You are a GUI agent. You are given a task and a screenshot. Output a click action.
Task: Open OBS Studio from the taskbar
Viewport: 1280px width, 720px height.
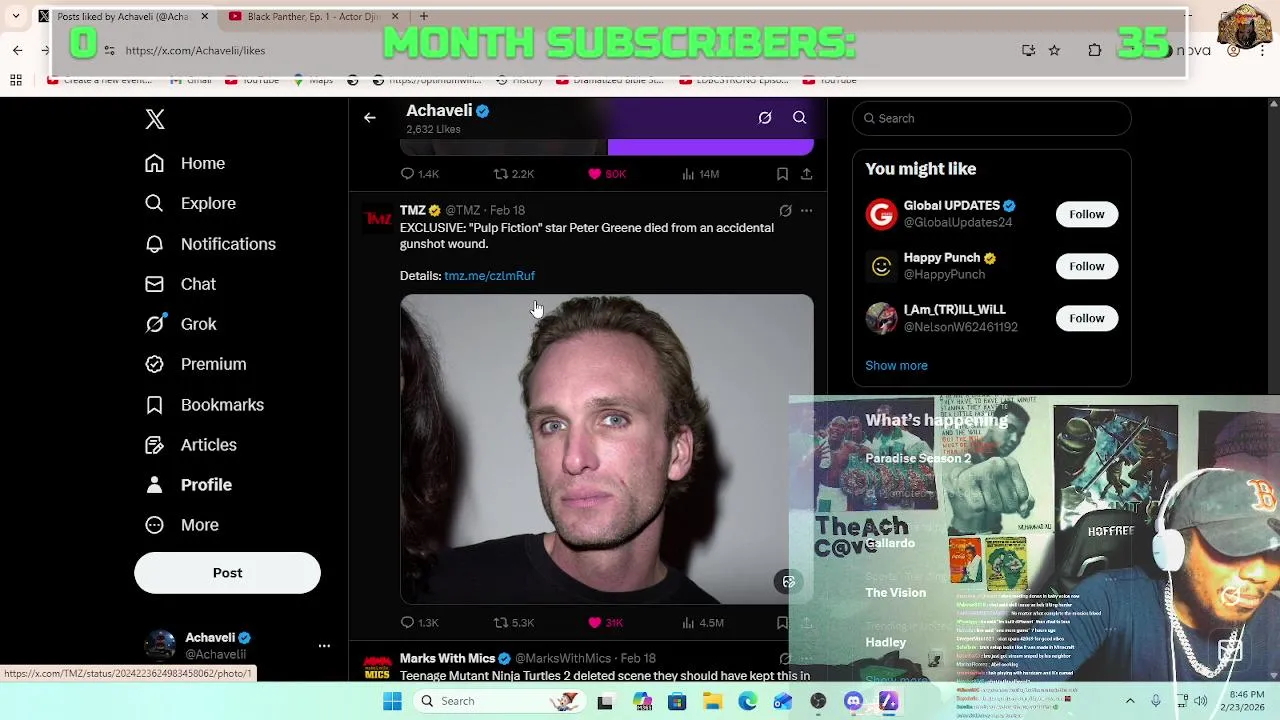(x=818, y=701)
